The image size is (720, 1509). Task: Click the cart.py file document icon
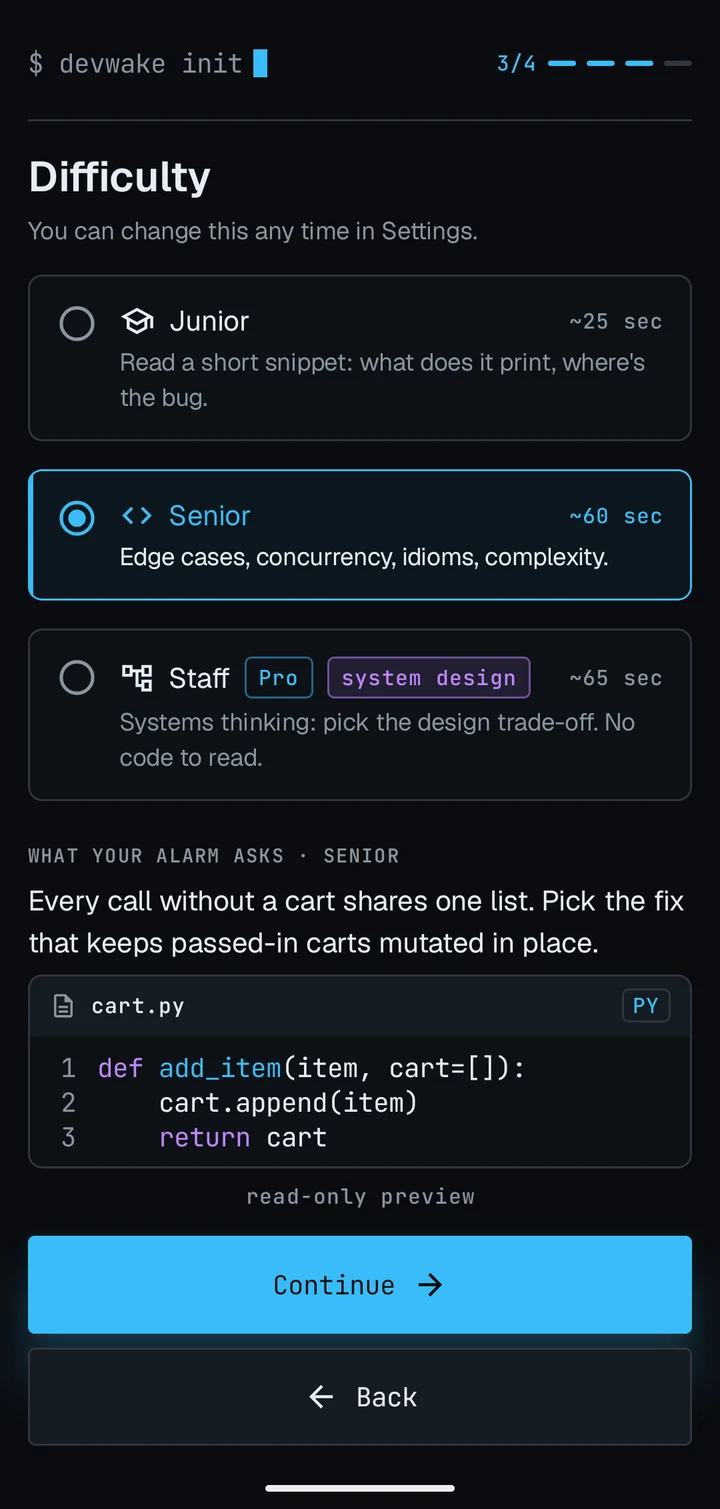click(63, 1006)
